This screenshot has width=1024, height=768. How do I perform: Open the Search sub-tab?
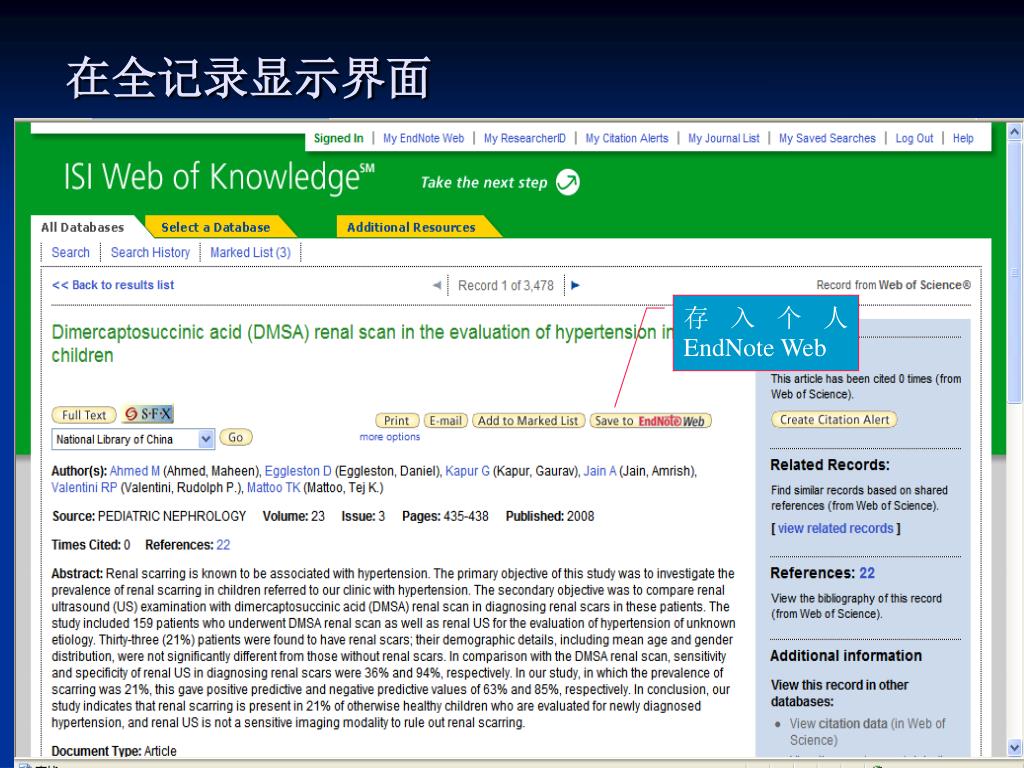pos(71,252)
